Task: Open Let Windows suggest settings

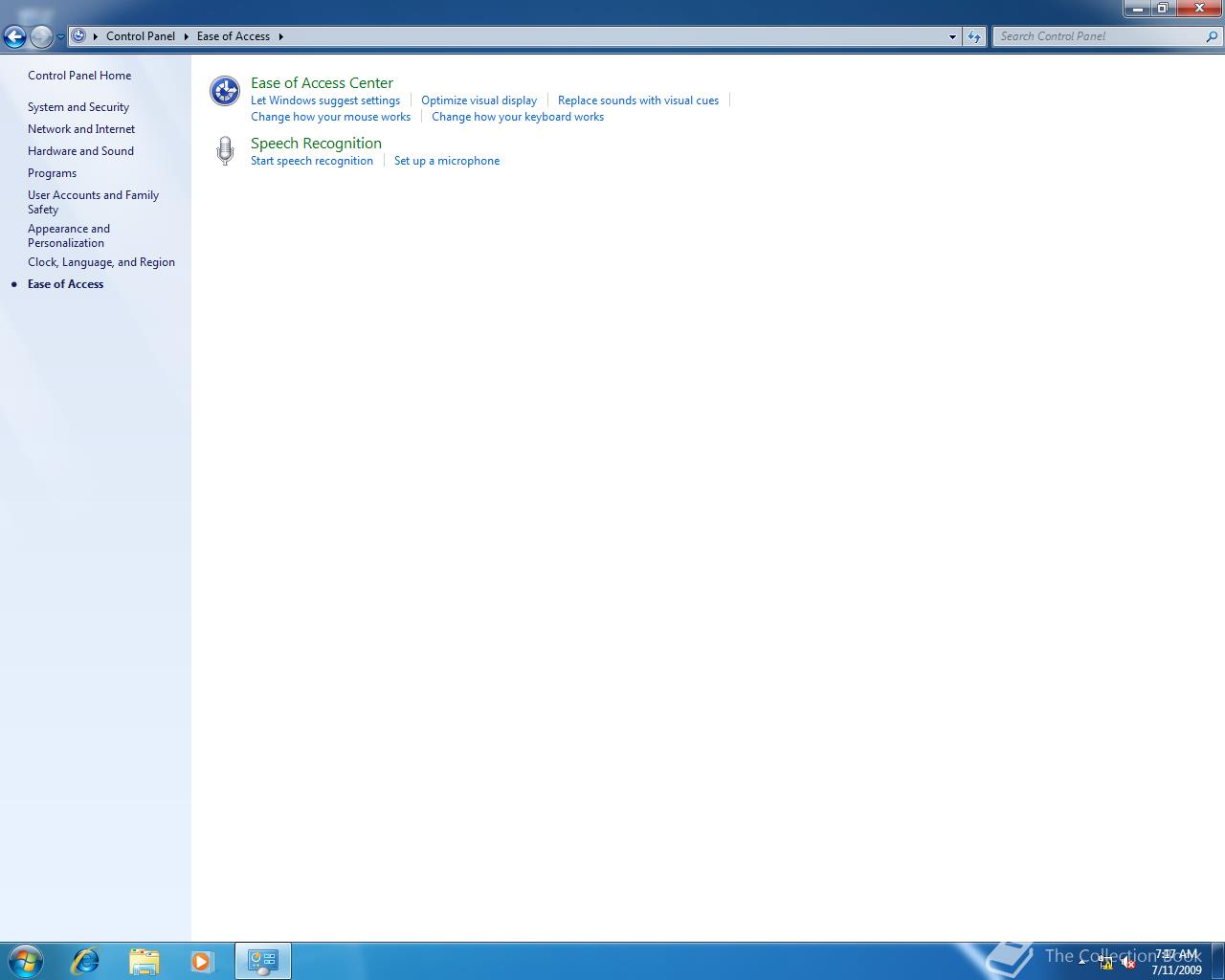Action: pos(325,100)
